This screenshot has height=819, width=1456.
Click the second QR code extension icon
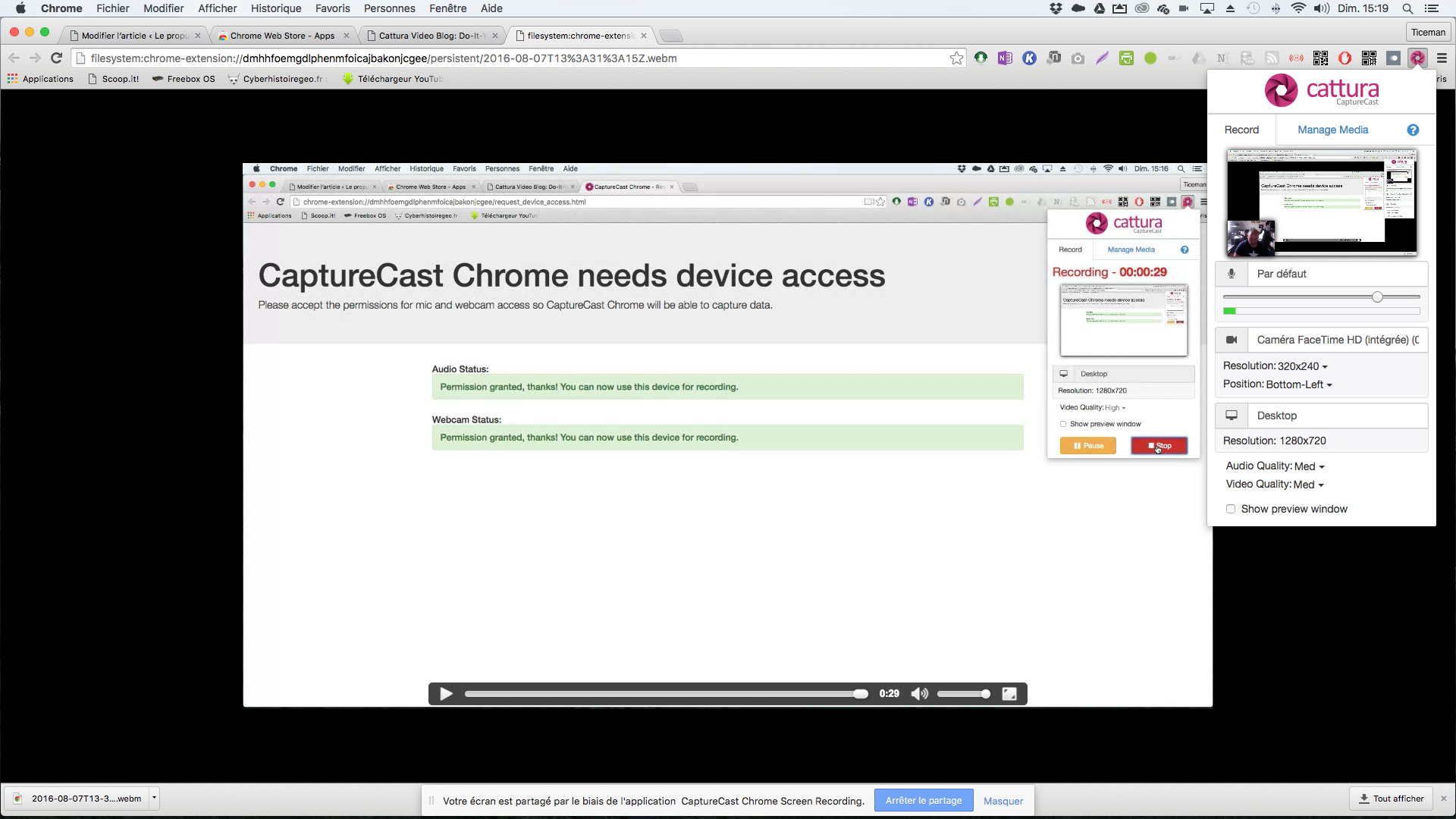tap(1369, 58)
